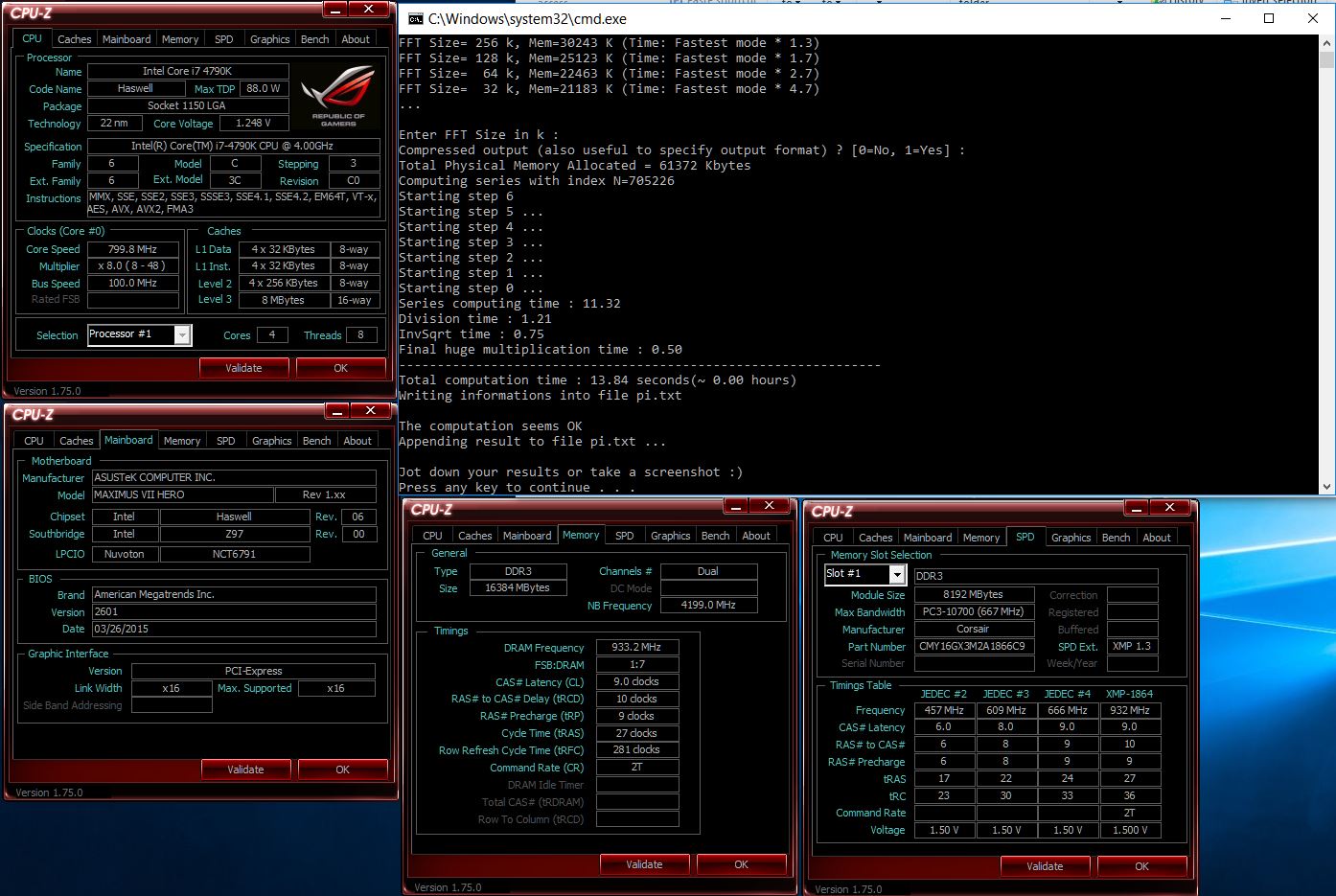
Task: Click cmd window scrollbar up arrow
Action: pyautogui.click(x=1326, y=43)
